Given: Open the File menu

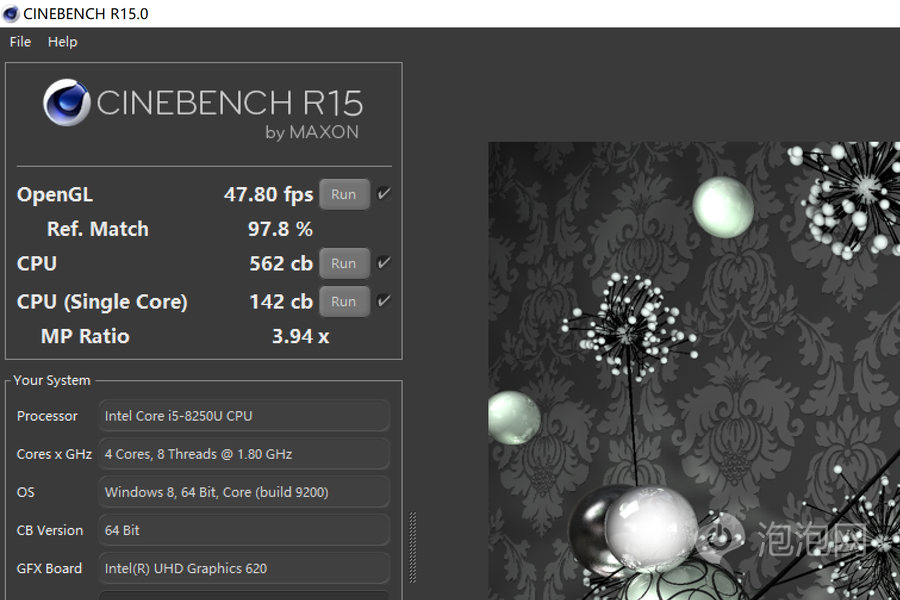Looking at the screenshot, I should point(20,42).
